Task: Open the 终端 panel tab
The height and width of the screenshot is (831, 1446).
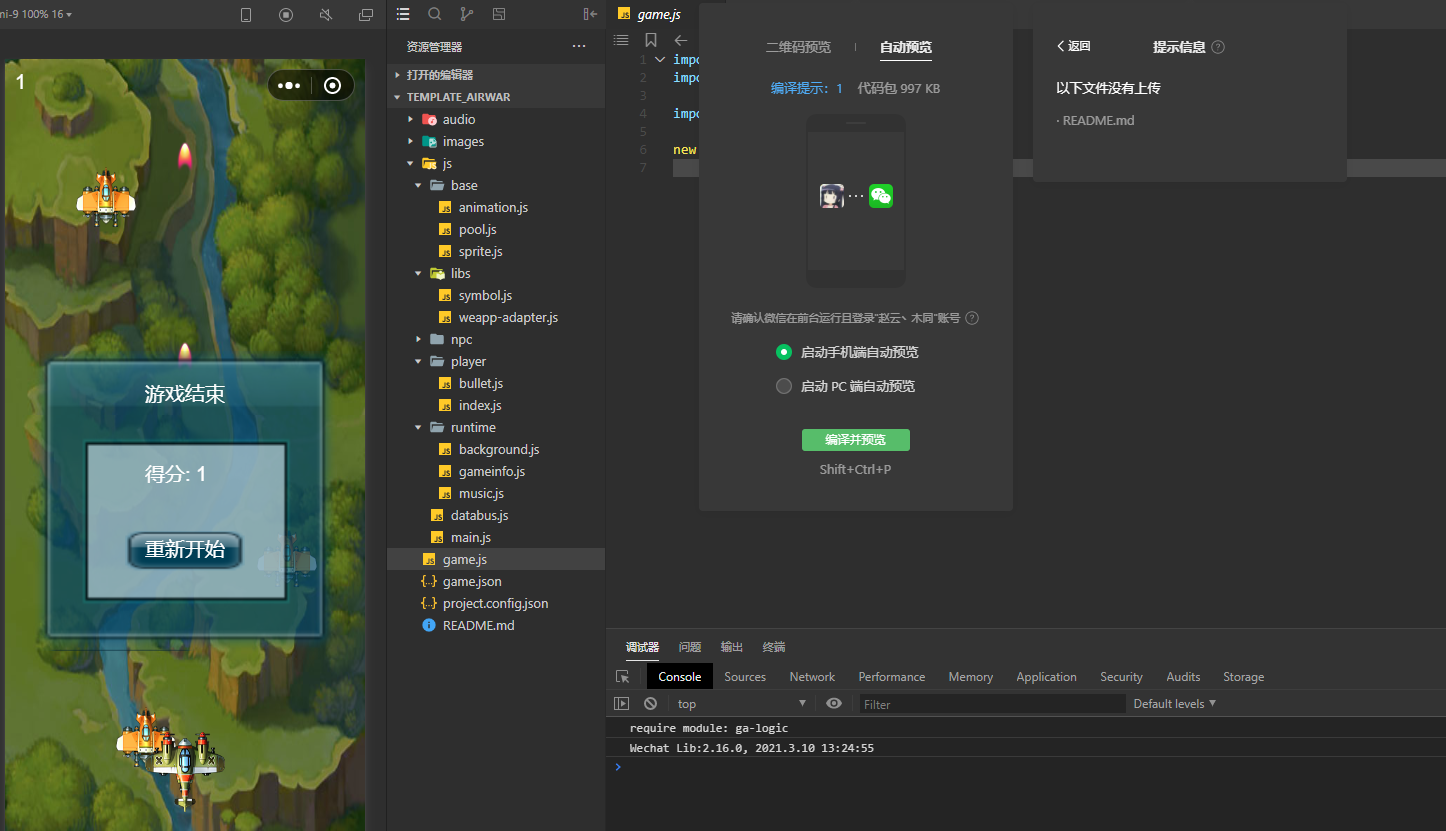Action: coord(774,647)
